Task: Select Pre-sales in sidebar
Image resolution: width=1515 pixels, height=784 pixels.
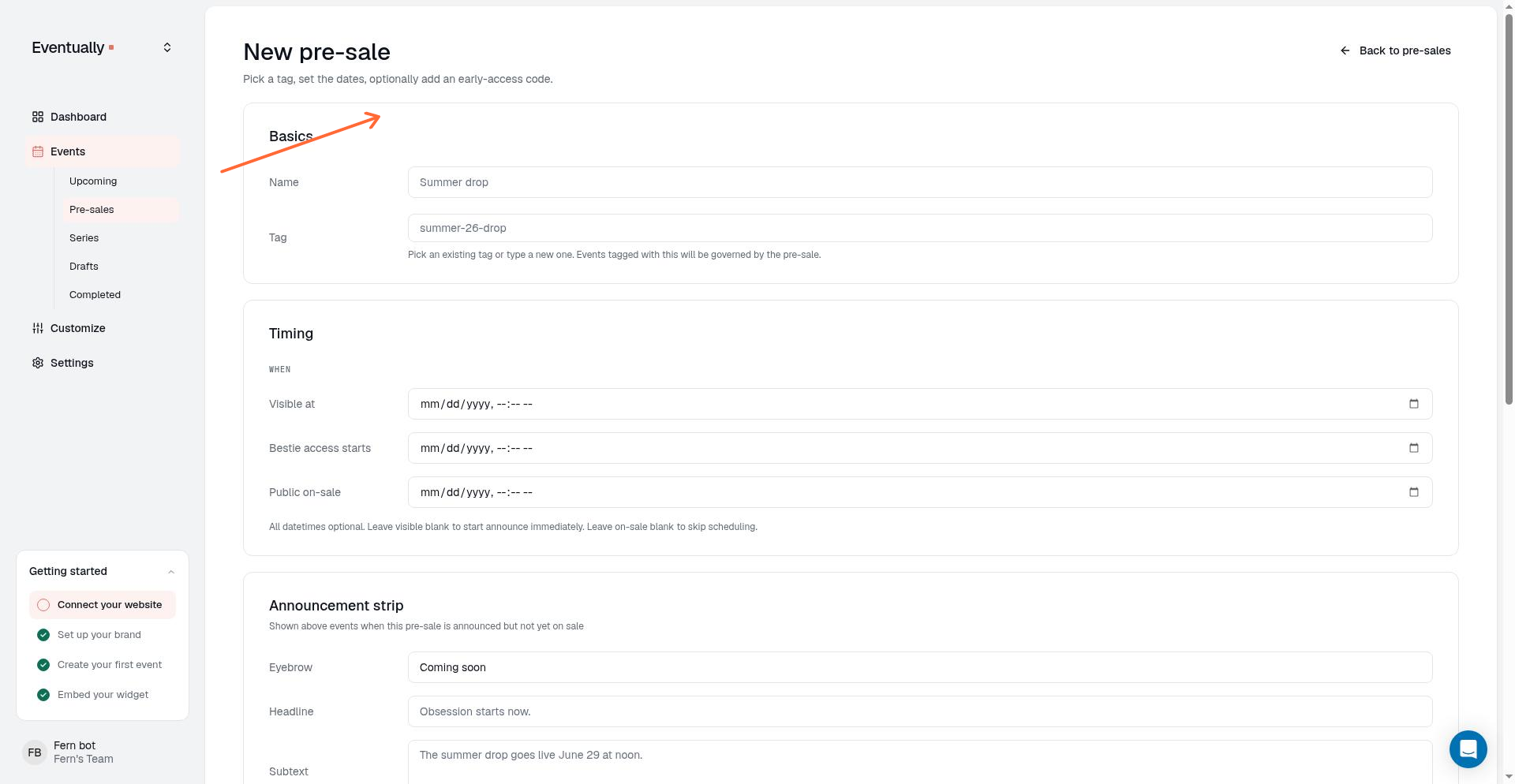Action: [x=121, y=210]
